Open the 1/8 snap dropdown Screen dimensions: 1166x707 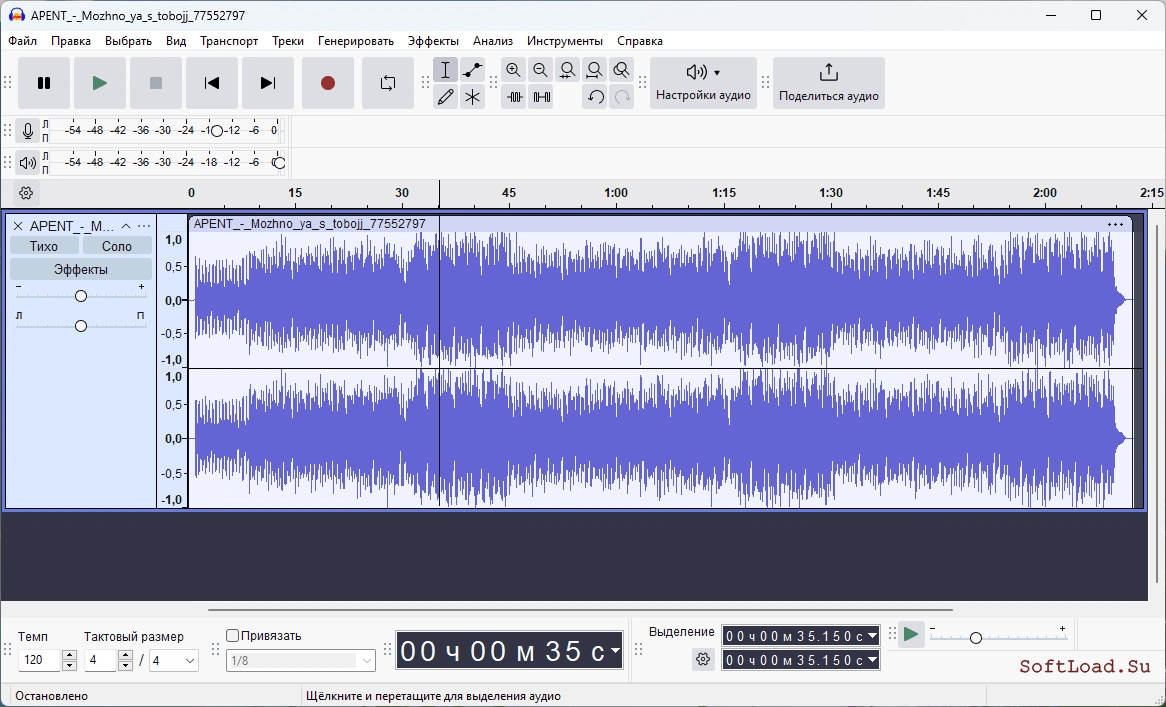pos(301,660)
